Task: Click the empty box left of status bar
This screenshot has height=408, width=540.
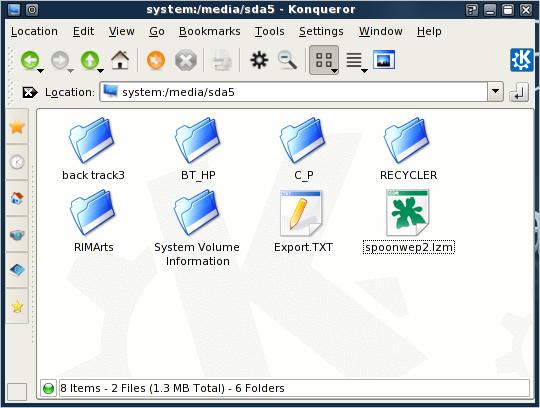Action: coord(17,392)
